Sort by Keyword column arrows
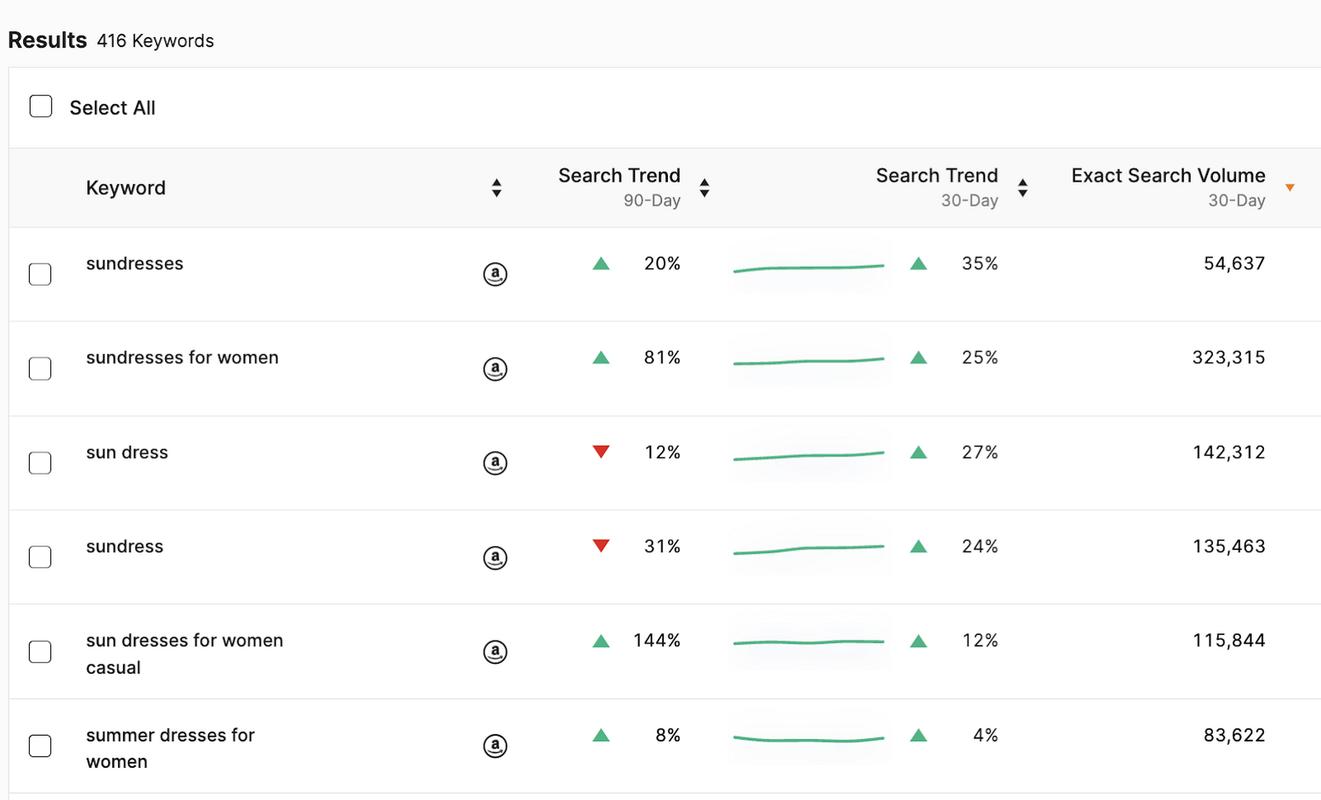 coord(496,188)
